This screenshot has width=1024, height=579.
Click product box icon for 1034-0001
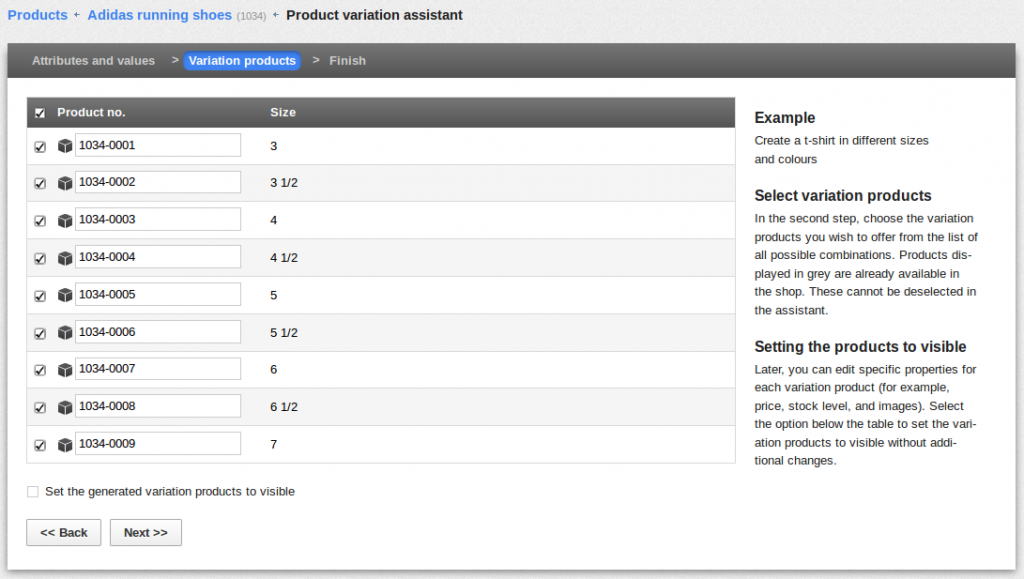[x=65, y=146]
